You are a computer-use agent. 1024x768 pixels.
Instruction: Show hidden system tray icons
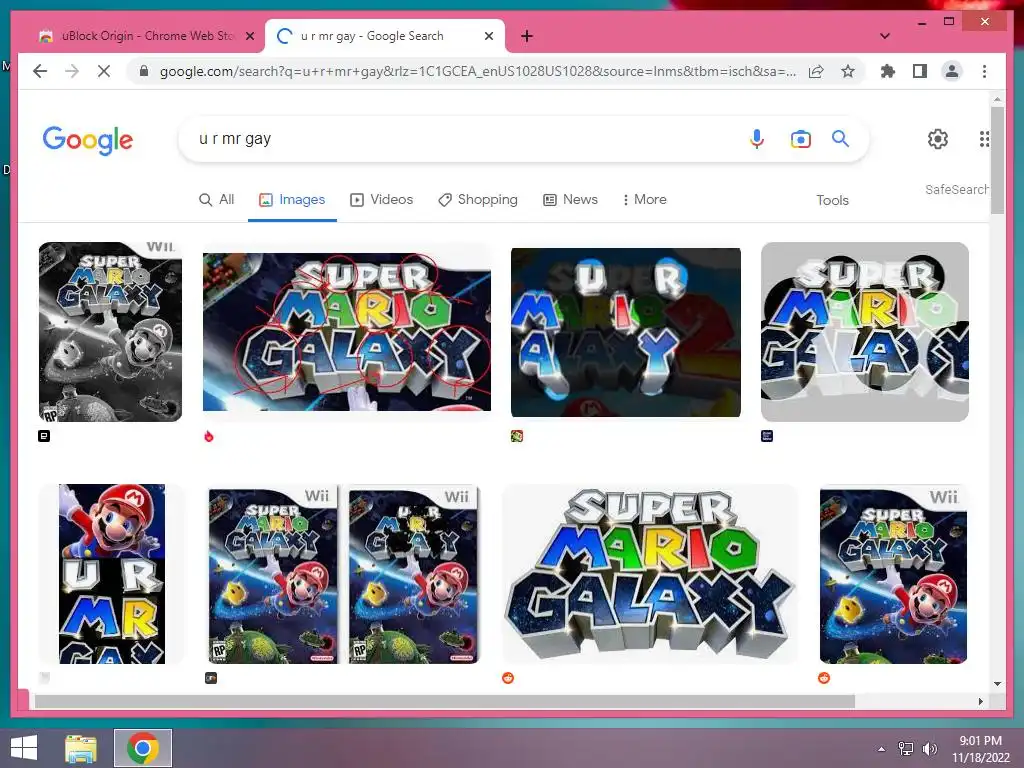click(x=882, y=749)
